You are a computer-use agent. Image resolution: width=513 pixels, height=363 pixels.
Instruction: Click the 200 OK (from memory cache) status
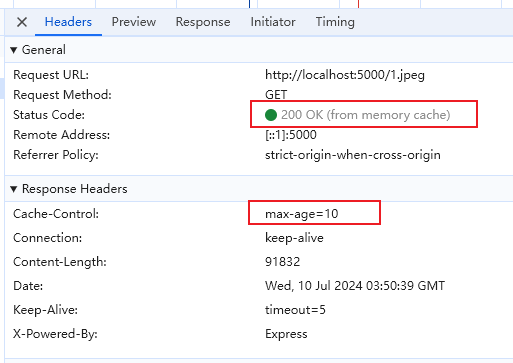pyautogui.click(x=366, y=115)
